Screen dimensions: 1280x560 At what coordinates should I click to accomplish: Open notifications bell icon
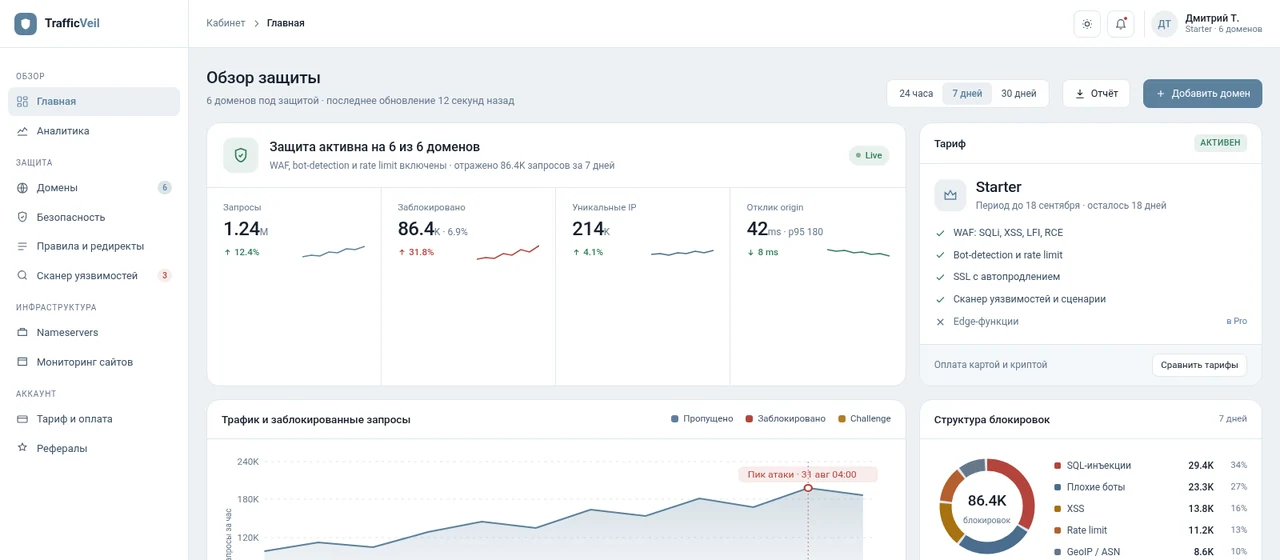click(1121, 24)
